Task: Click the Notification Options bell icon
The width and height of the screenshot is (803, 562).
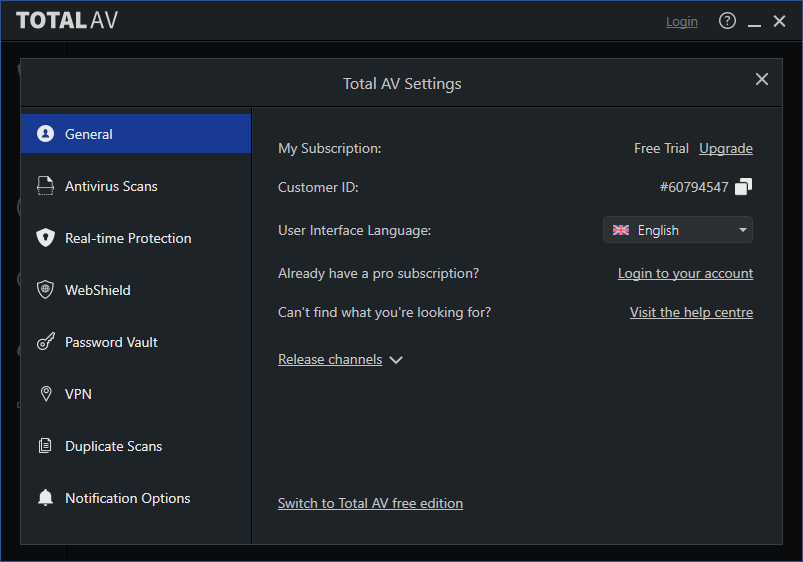Action: (46, 497)
